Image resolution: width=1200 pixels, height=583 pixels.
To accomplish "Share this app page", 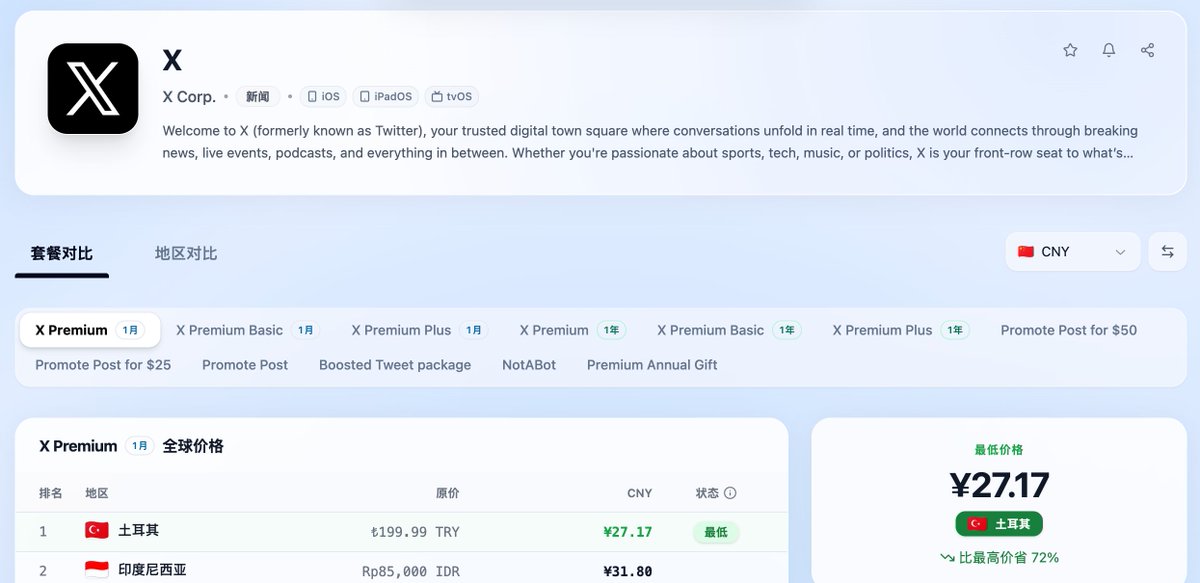I will coord(1147,50).
